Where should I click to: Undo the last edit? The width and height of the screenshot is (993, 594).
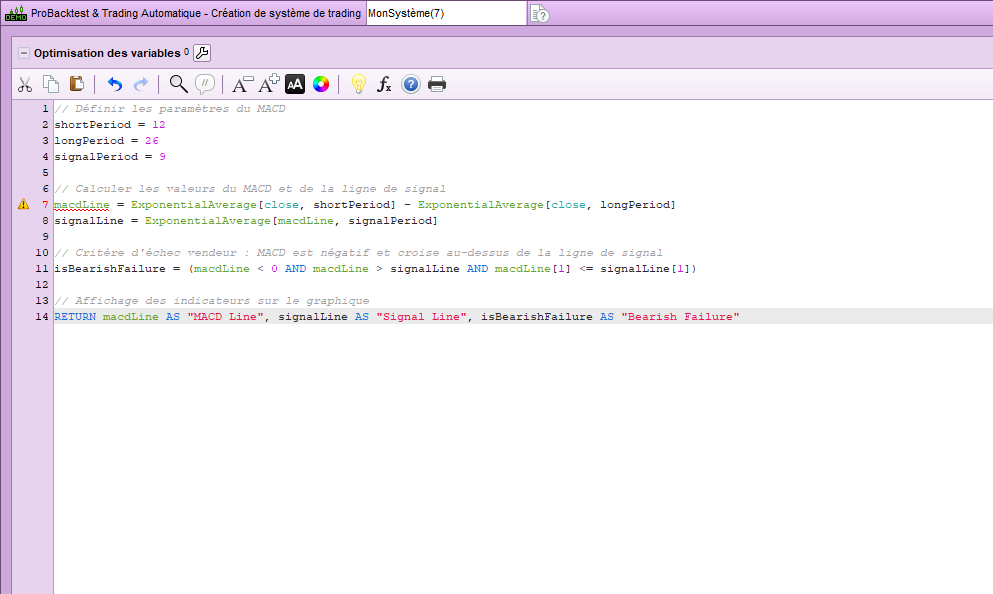tap(115, 84)
